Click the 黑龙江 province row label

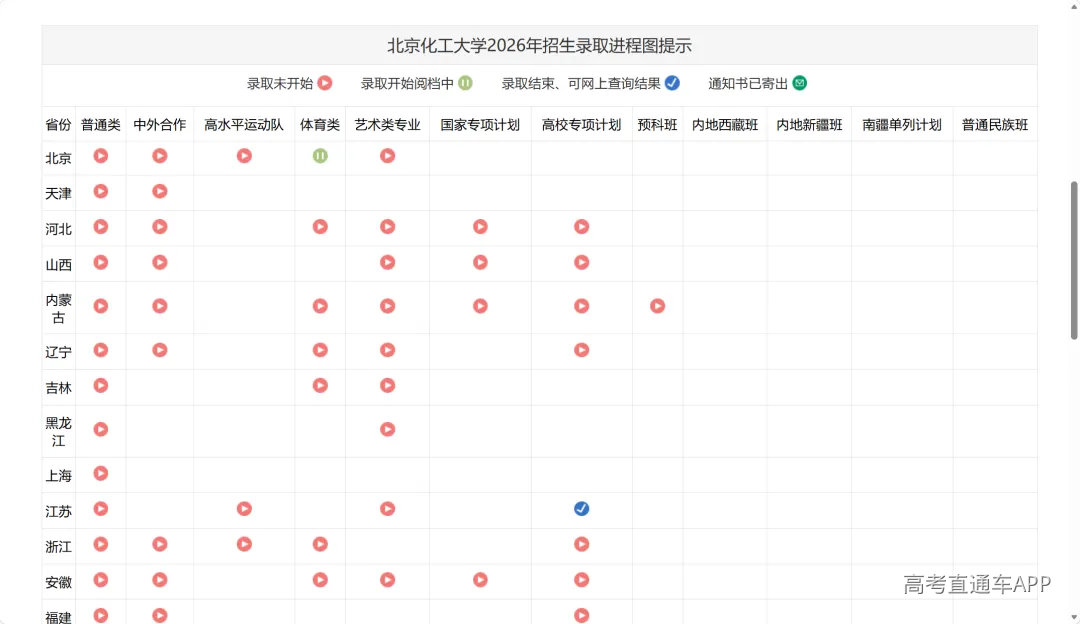[x=59, y=432]
